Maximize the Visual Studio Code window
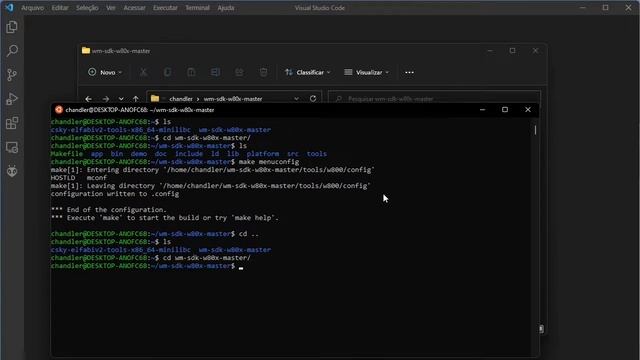This screenshot has height=360, width=640. [605, 8]
